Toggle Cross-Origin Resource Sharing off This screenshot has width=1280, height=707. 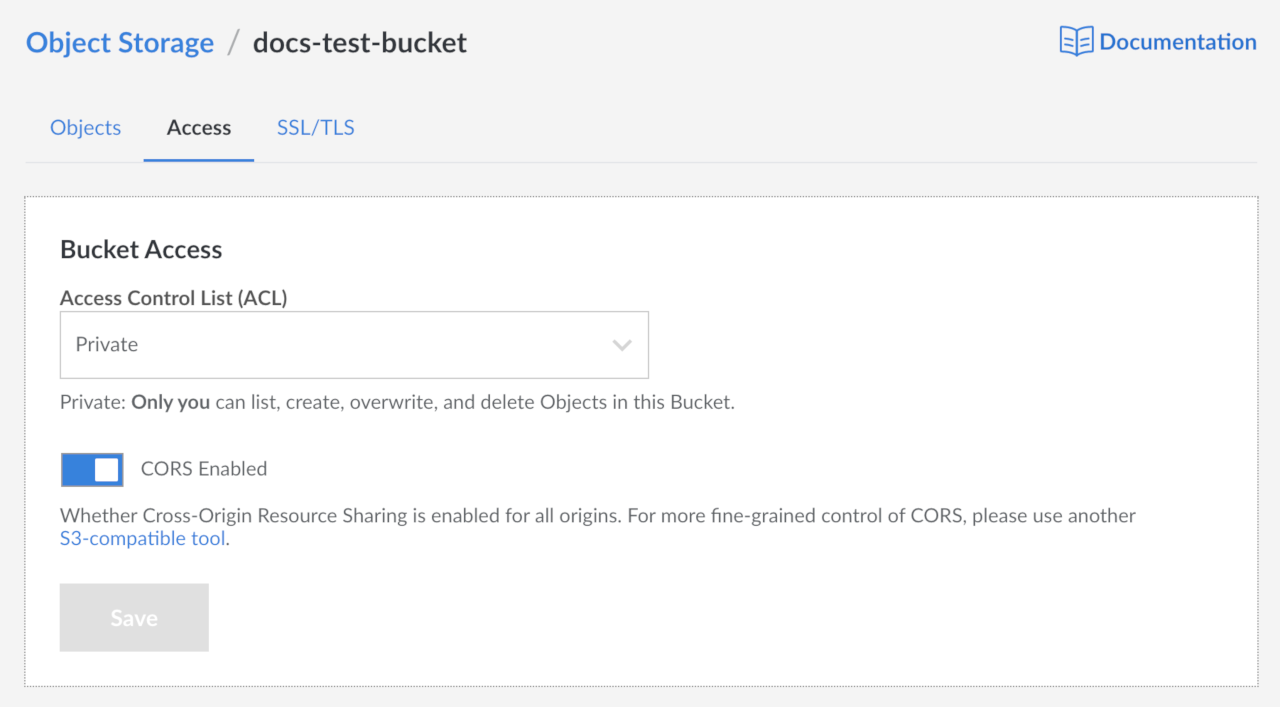91,469
